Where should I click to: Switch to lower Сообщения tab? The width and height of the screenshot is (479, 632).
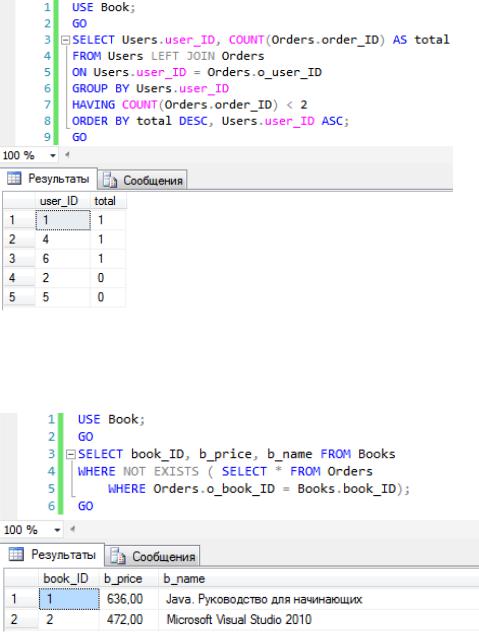click(153, 557)
